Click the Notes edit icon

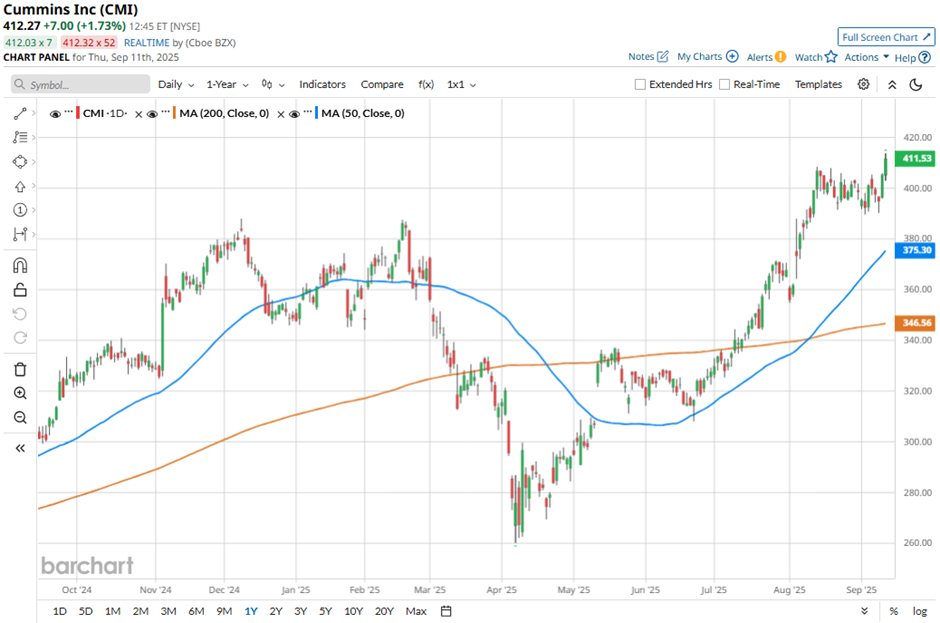pyautogui.click(x=662, y=56)
